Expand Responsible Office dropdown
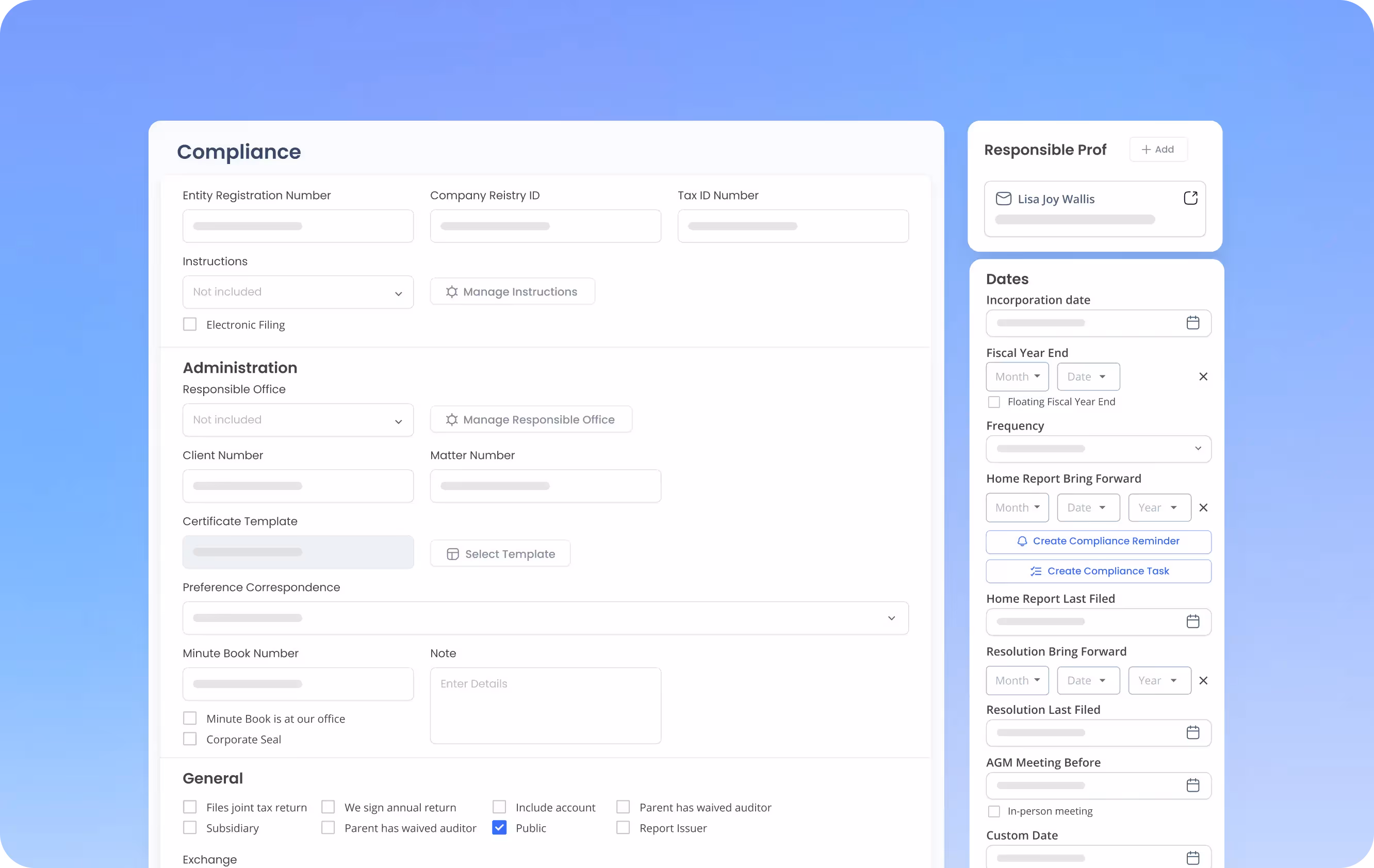This screenshot has height=868, width=1374. coord(298,420)
